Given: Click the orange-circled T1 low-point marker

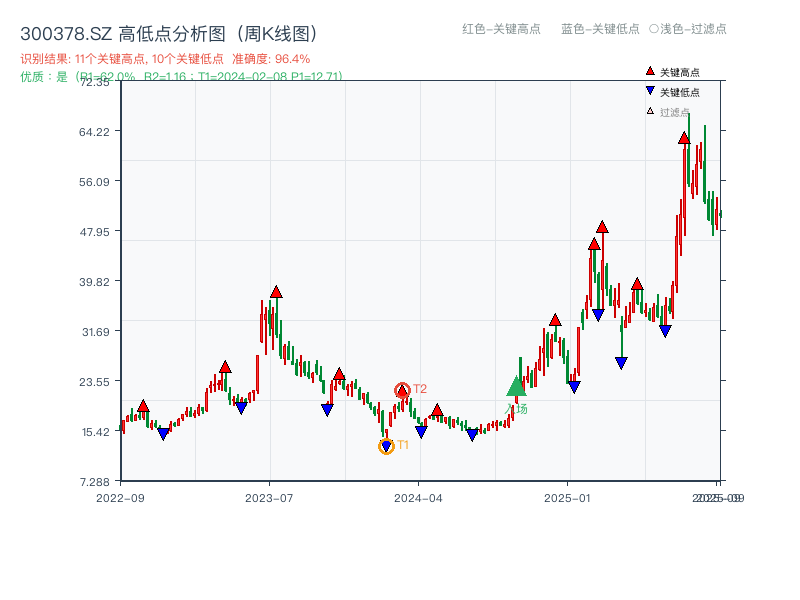Looking at the screenshot, I should [386, 446].
